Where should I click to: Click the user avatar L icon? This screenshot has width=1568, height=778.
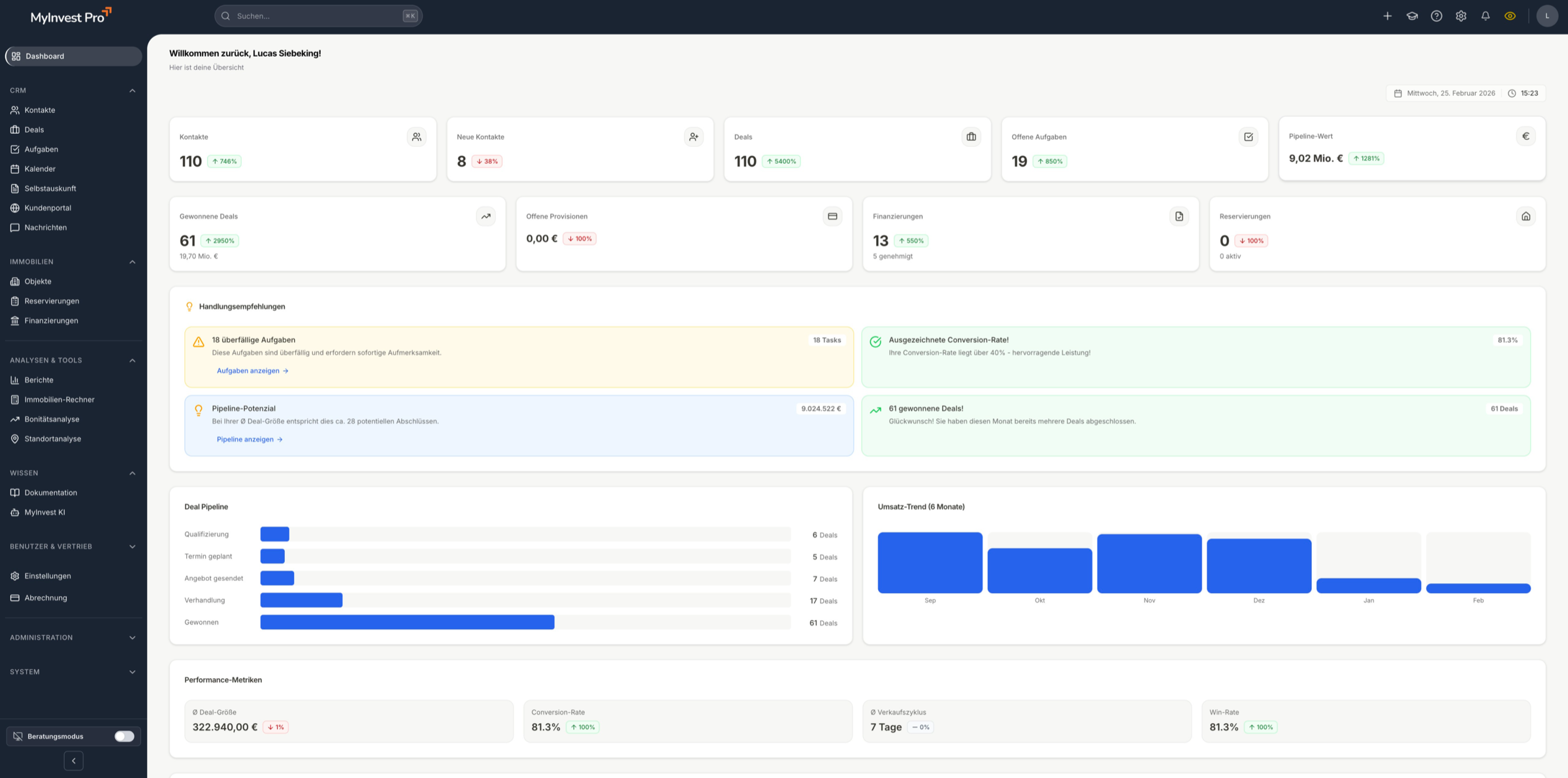point(1546,16)
